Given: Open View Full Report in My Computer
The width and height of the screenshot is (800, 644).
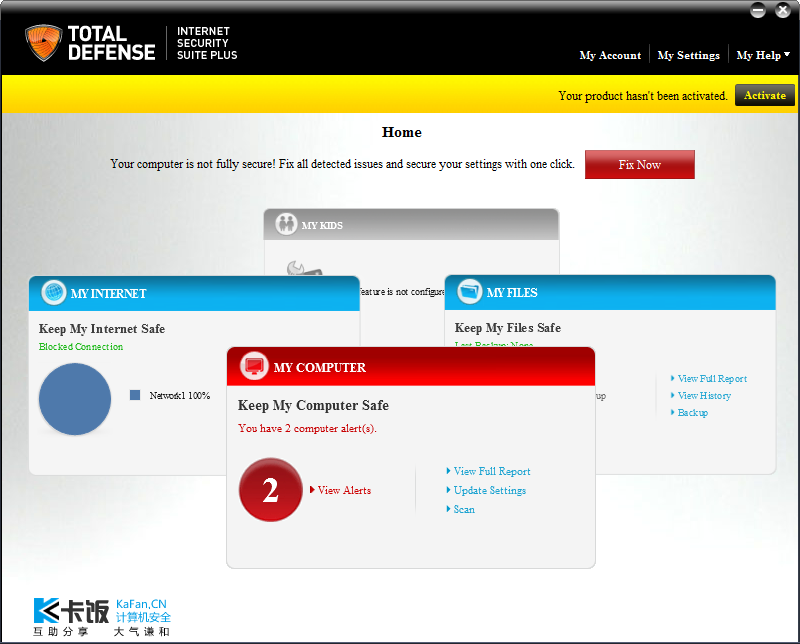Looking at the screenshot, I should [488, 471].
